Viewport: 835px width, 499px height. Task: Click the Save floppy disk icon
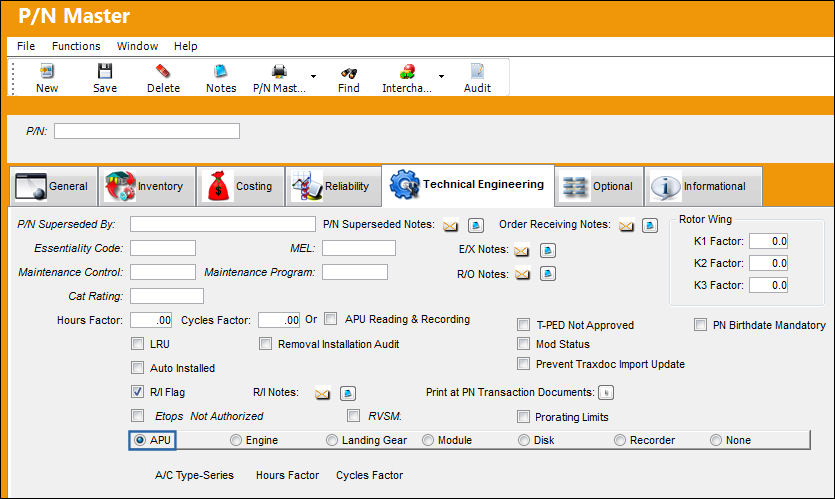point(105,71)
